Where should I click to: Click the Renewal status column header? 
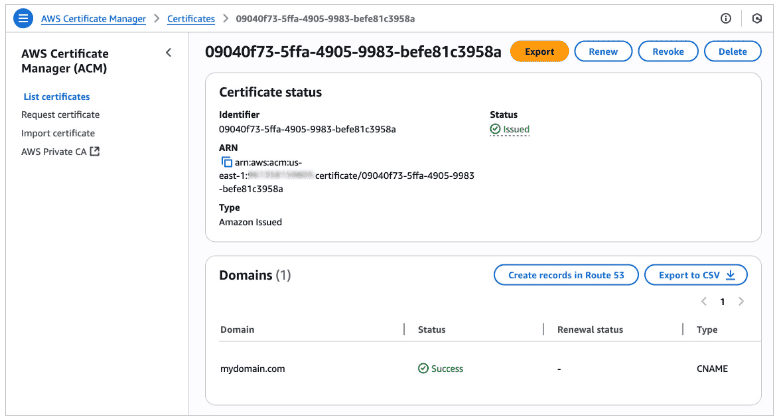click(590, 329)
